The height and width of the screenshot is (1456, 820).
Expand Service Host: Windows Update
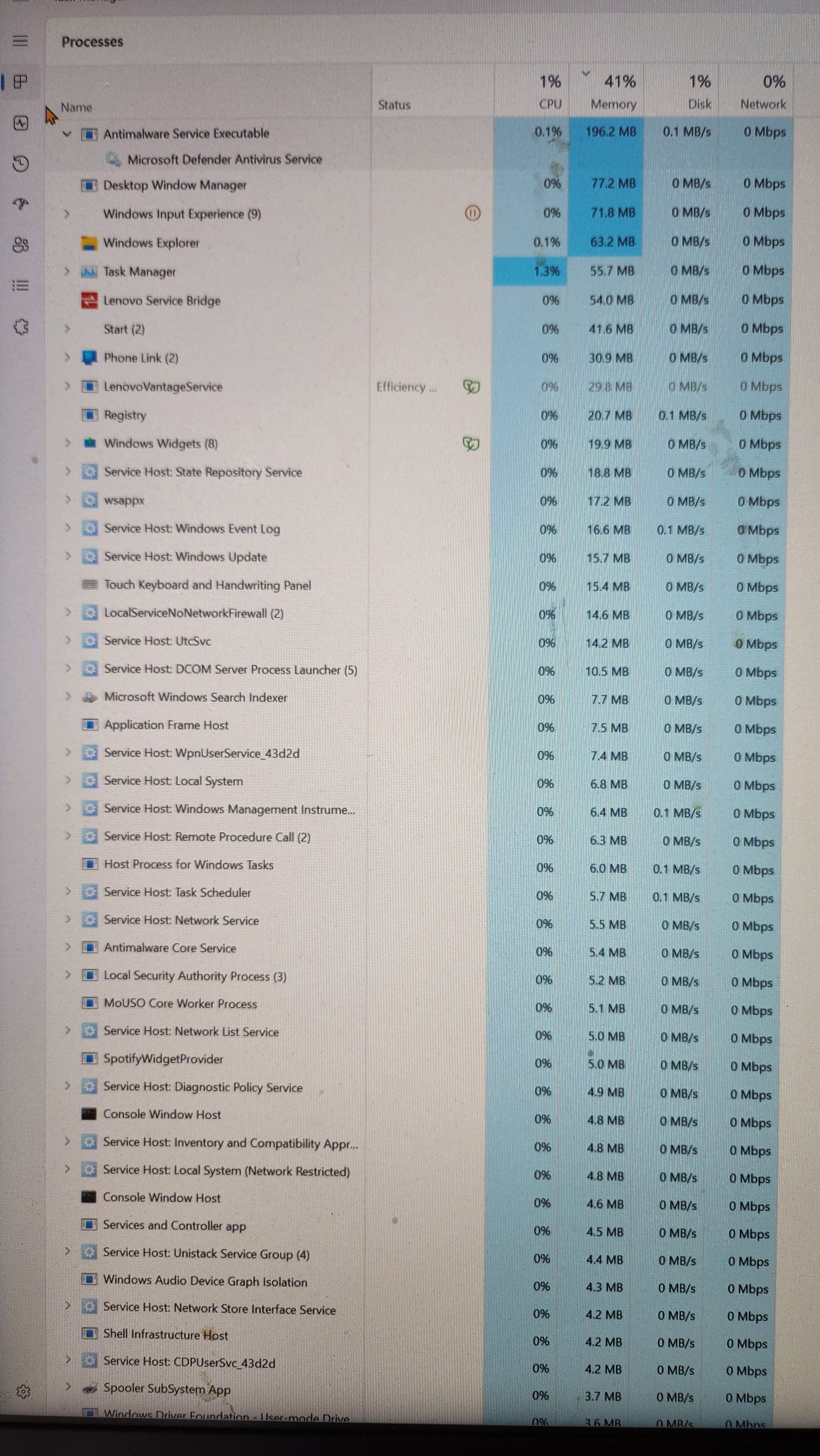point(68,555)
